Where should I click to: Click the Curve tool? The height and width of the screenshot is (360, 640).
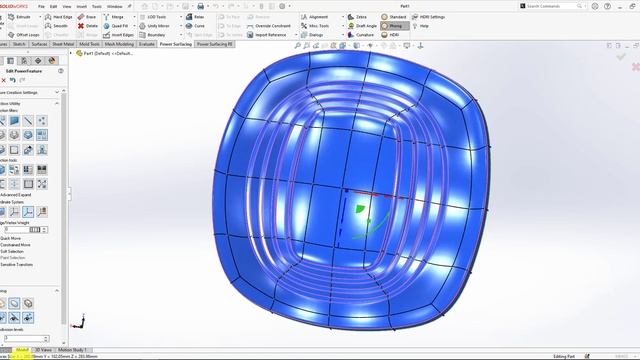coord(195,26)
